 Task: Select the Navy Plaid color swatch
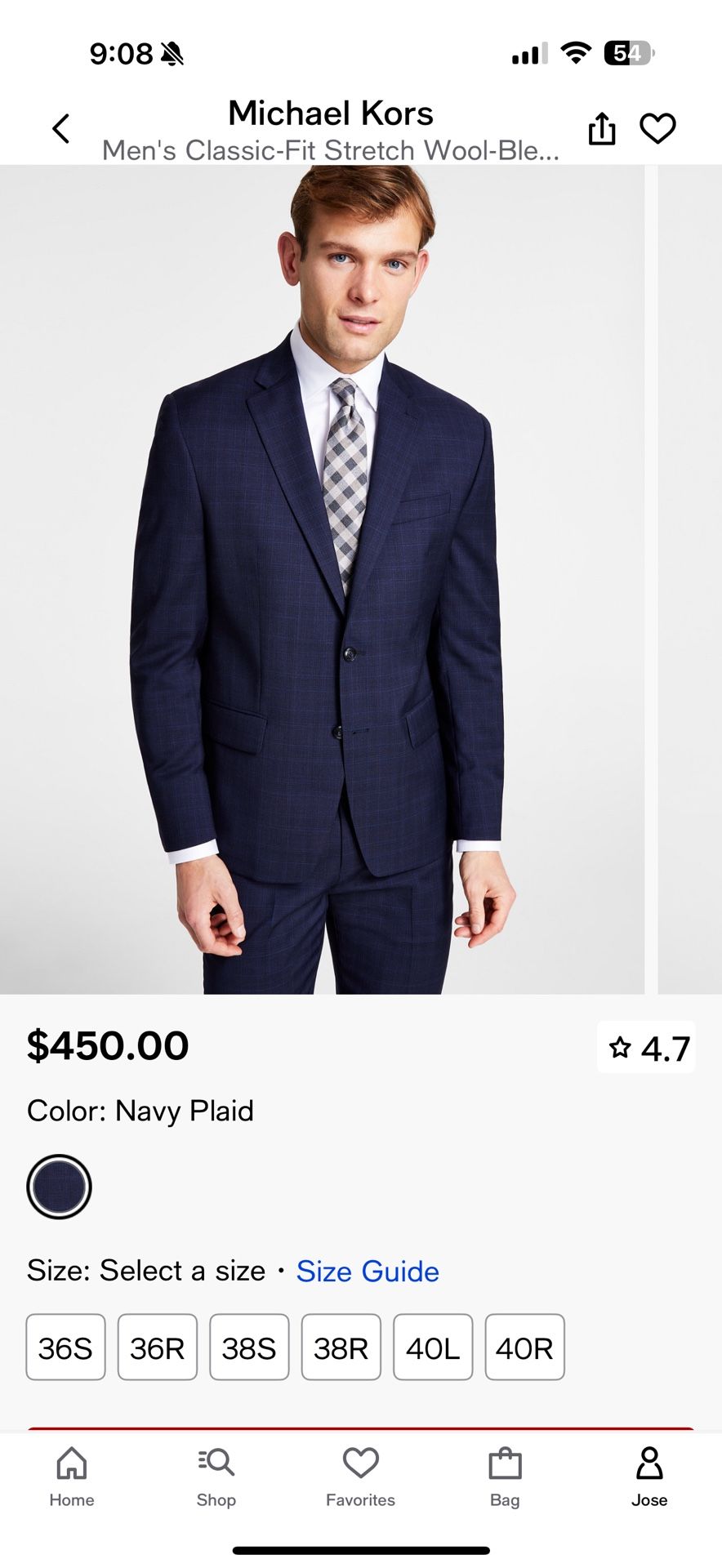pyautogui.click(x=58, y=1187)
